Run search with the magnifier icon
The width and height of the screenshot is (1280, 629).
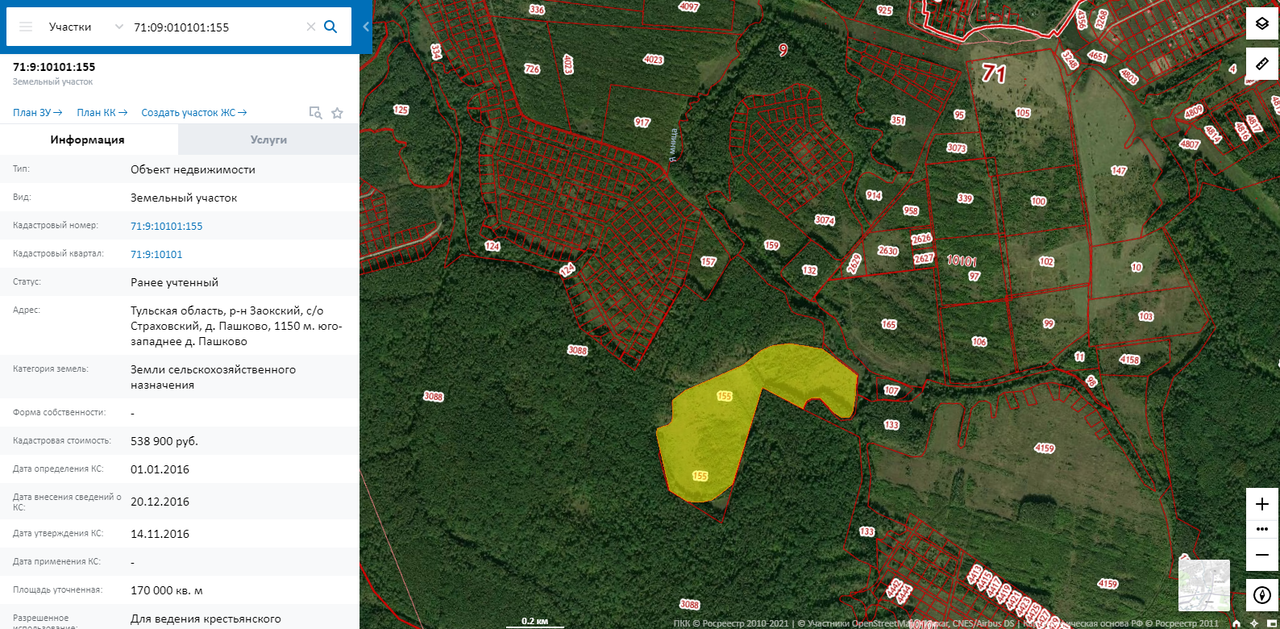pos(331,27)
